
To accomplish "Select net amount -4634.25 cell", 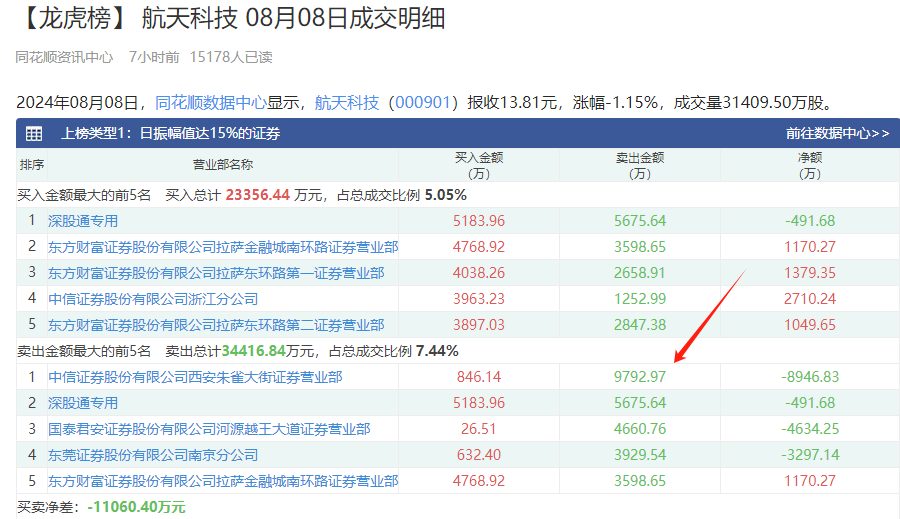I will coord(810,429).
